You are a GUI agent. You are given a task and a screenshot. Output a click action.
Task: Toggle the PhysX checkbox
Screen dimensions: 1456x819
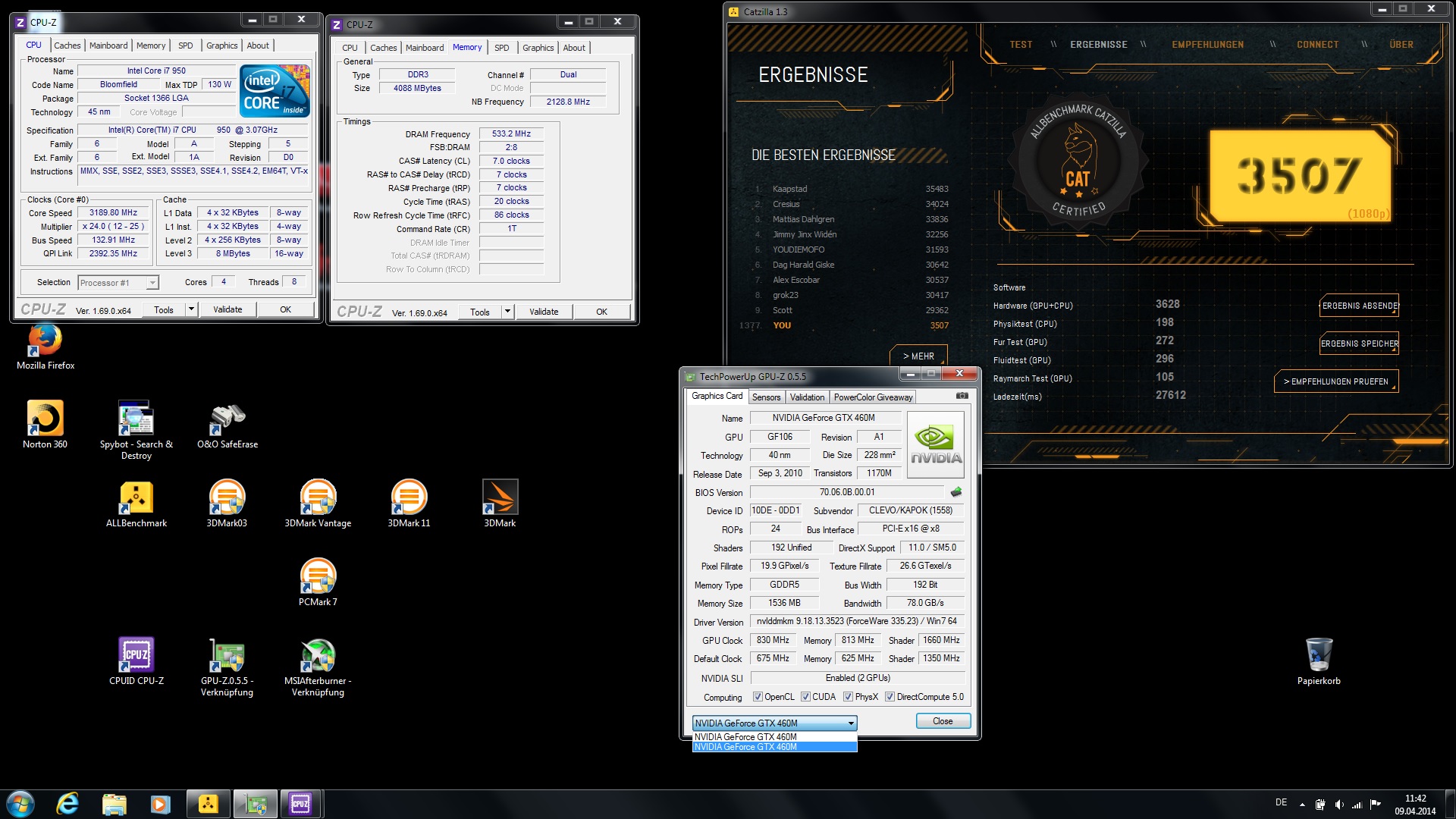point(848,697)
